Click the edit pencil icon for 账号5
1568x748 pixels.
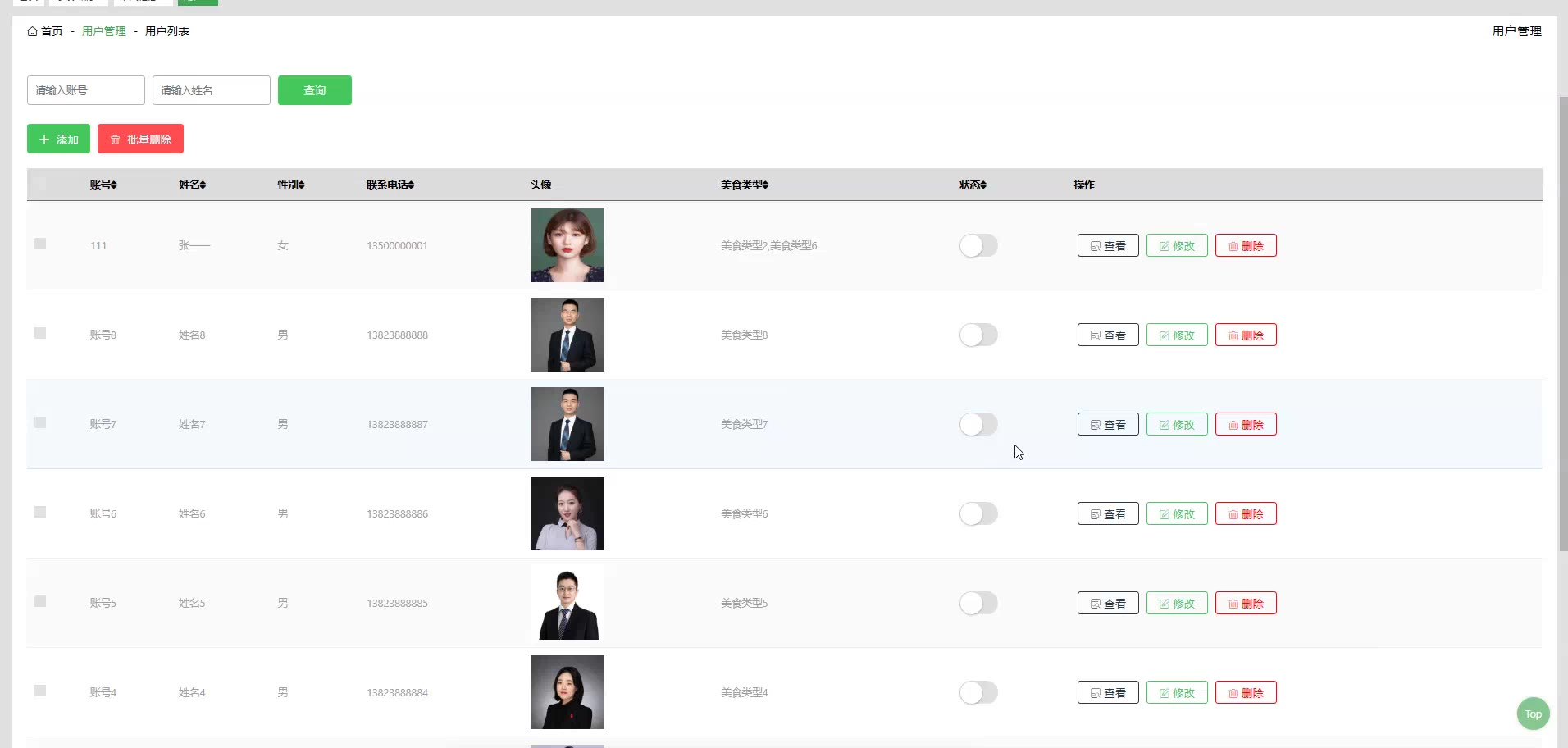[x=1164, y=604]
